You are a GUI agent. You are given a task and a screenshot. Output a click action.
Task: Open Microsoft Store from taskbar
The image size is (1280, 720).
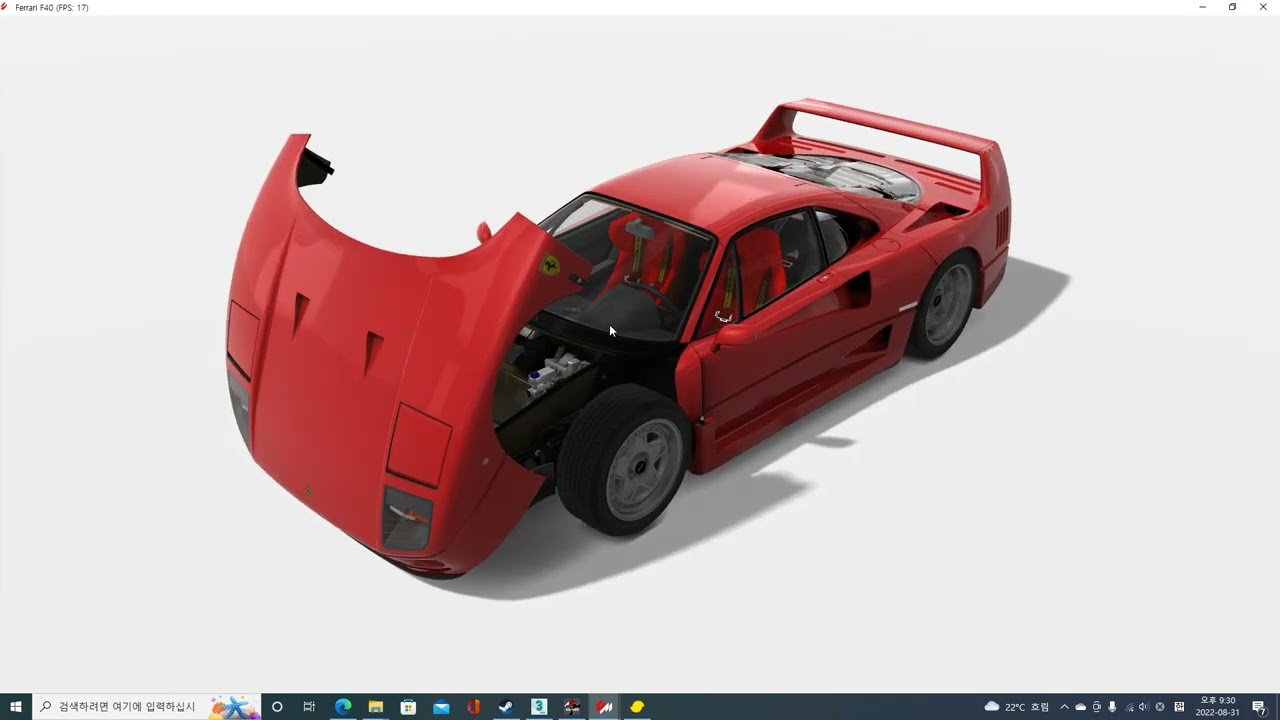click(408, 707)
